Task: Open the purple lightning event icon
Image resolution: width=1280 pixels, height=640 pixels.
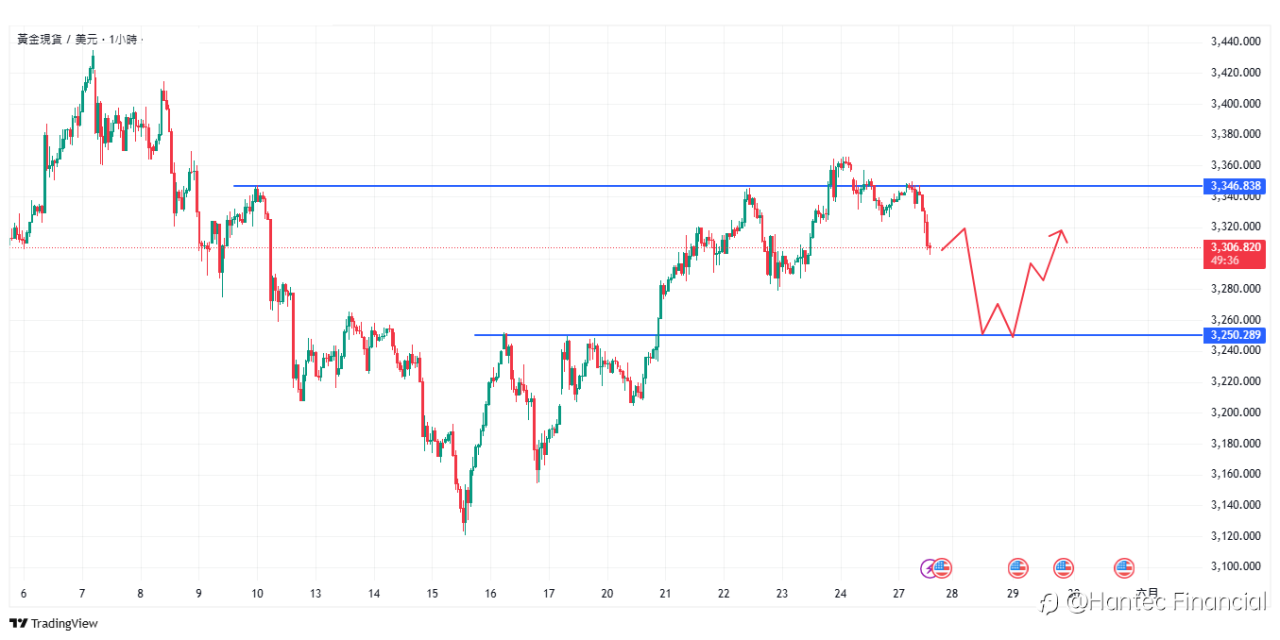Action: click(928, 567)
